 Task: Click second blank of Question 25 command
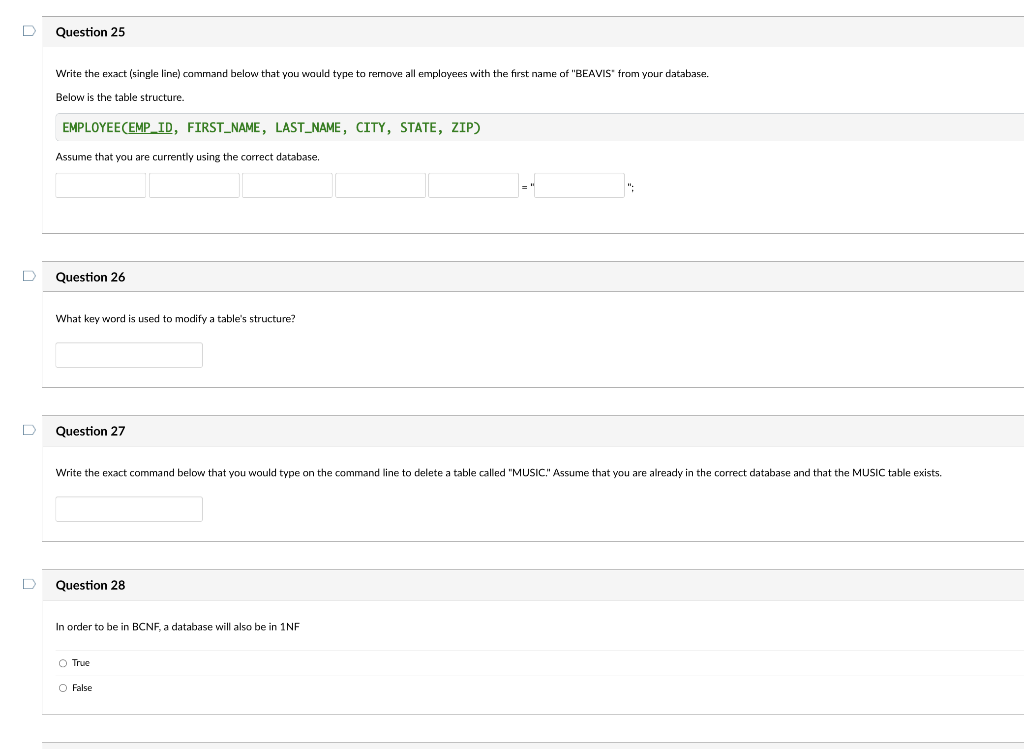[194, 185]
